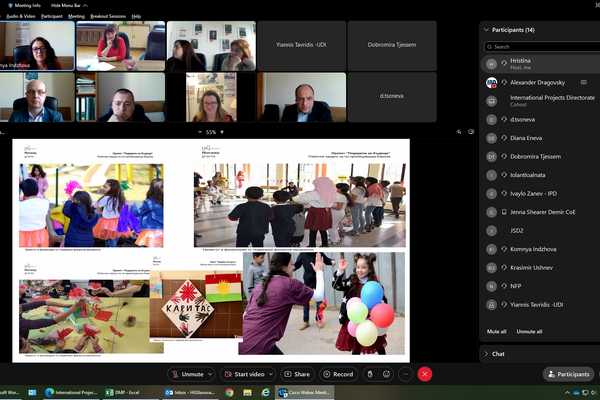Viewport: 600px width, 400px height.
Task: Open Edge International Projects taskbar button
Action: coord(71,392)
